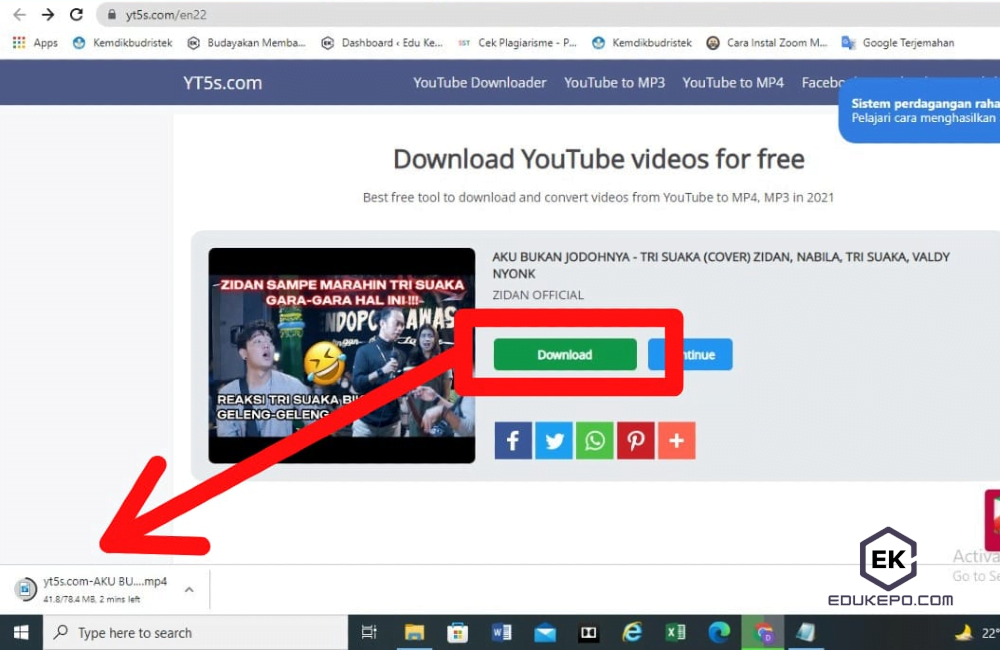
Task: Switch to YouTube to MP4 conversion
Action: tap(733, 83)
